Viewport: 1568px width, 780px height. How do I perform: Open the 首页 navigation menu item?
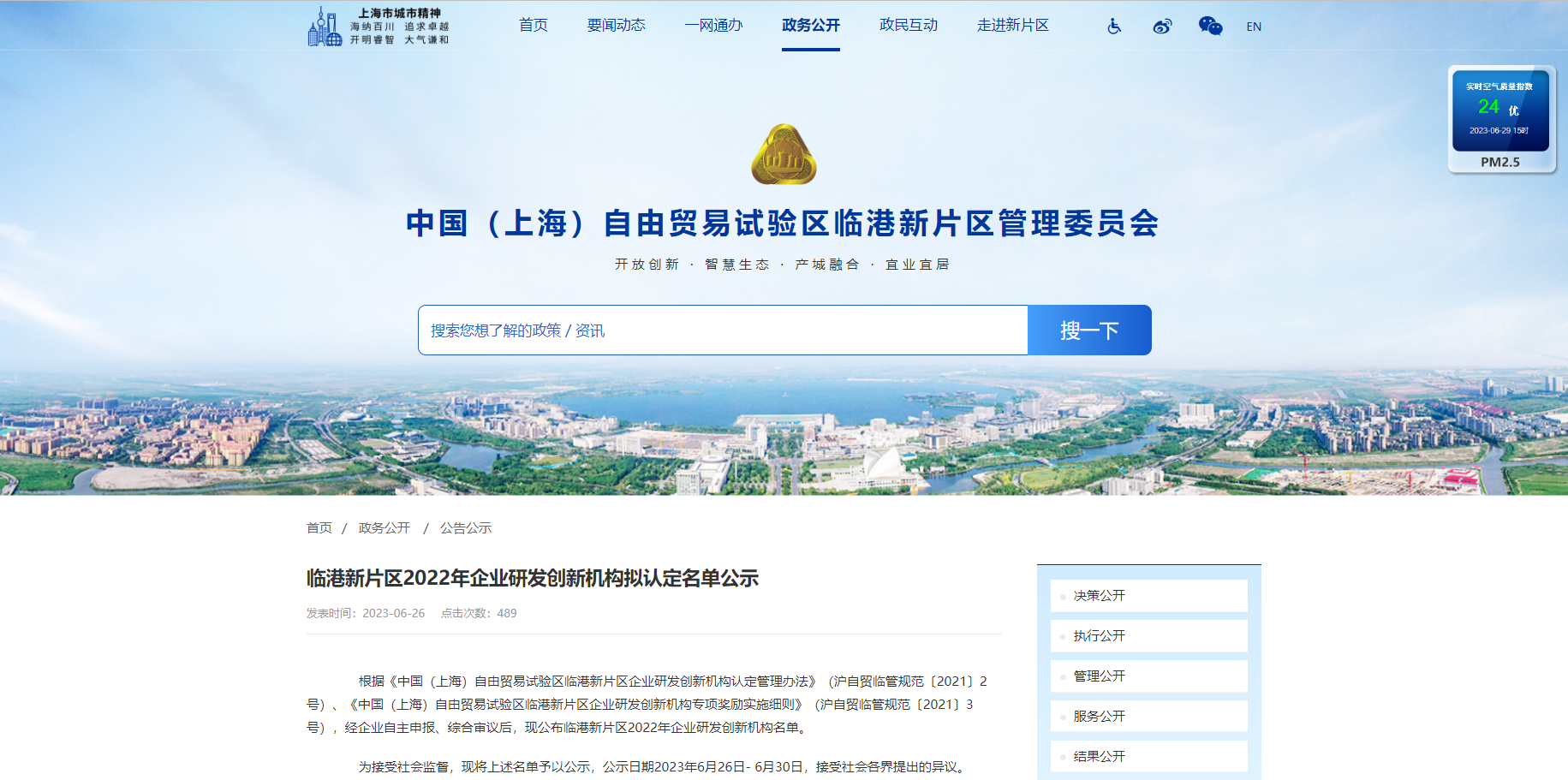coord(533,26)
